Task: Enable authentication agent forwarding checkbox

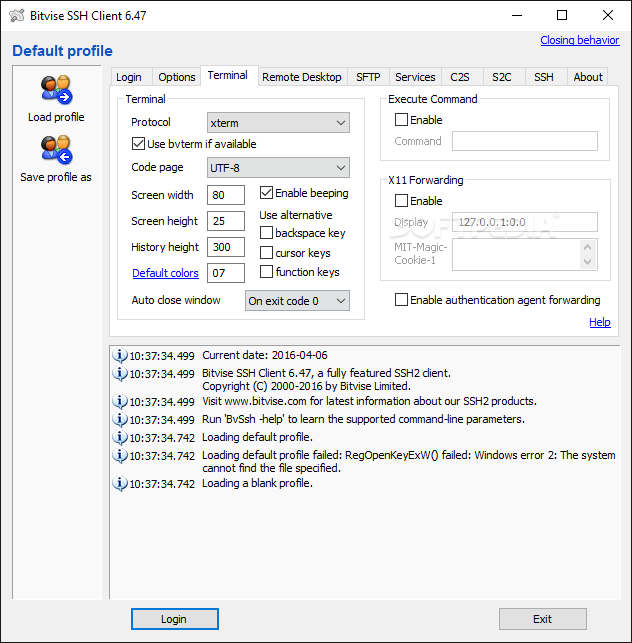Action: pos(401,300)
